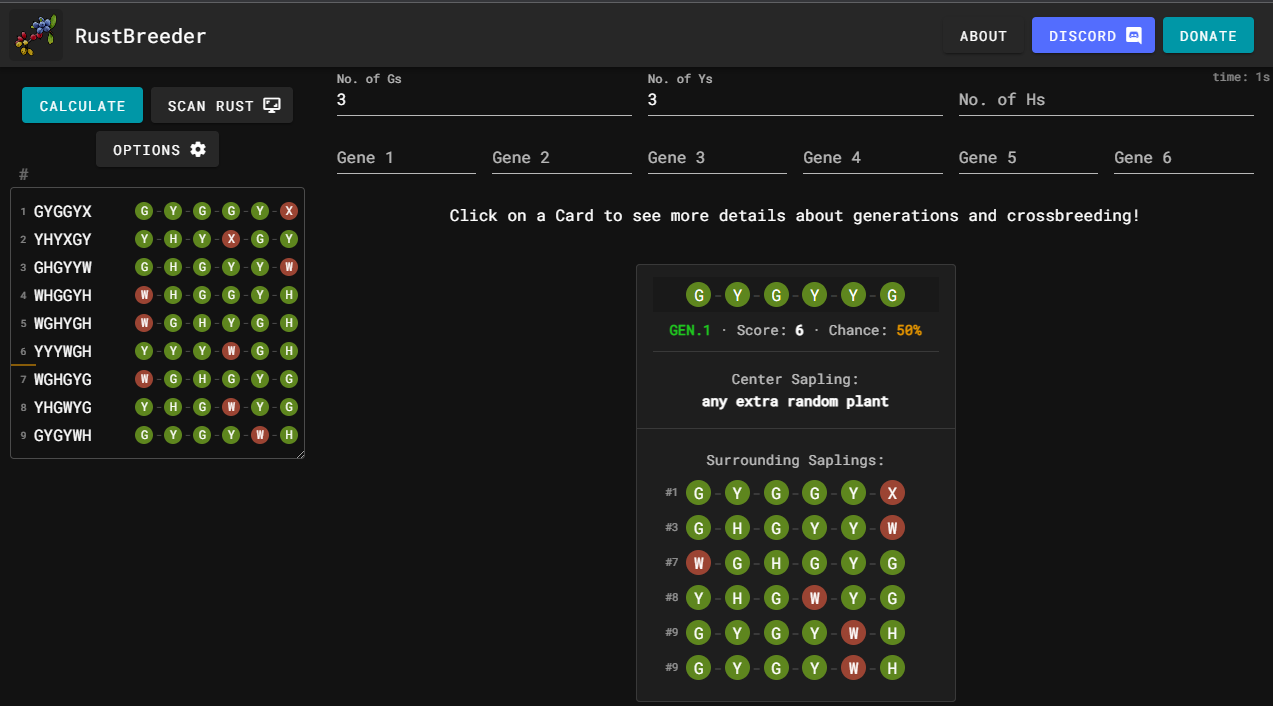This screenshot has height=706, width=1273.
Task: Click the GHGYYW text in the plant list
Action: (63, 268)
